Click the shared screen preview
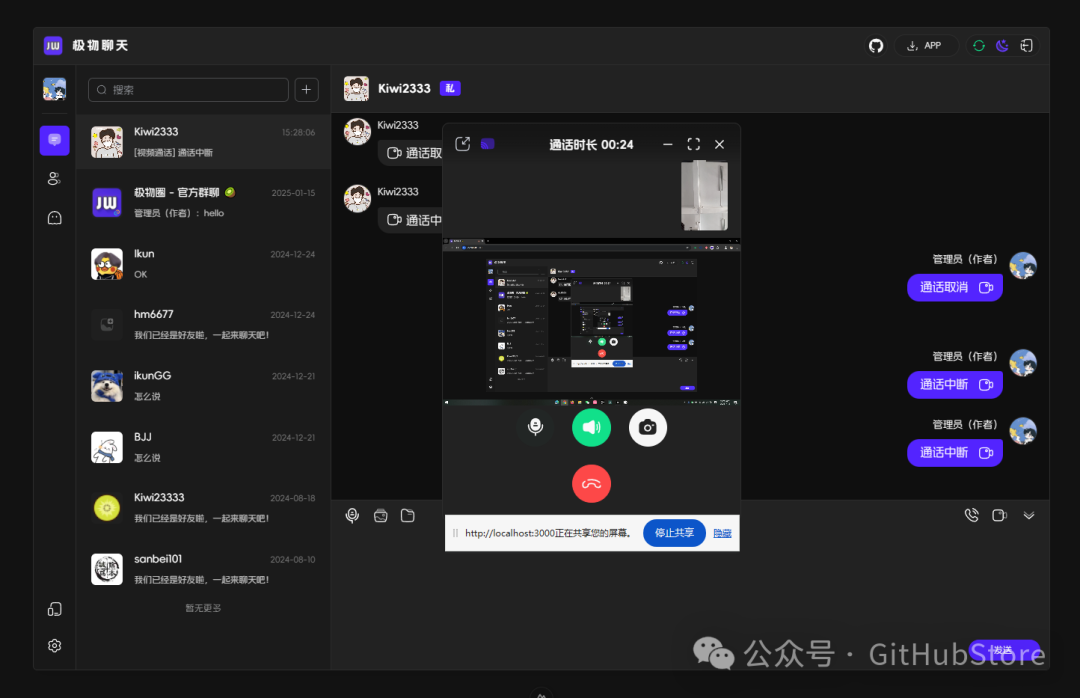 [591, 322]
